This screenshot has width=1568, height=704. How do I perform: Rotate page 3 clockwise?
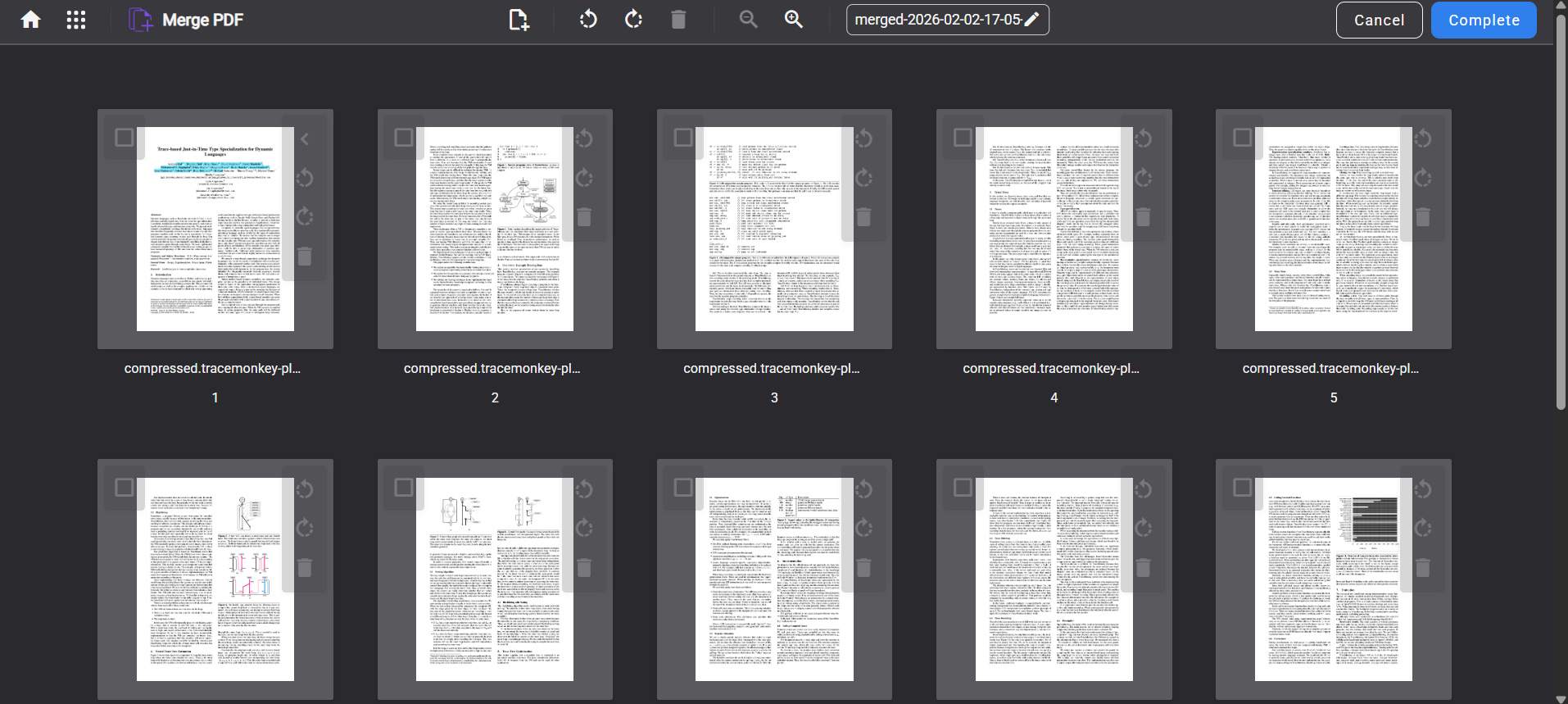point(863,178)
